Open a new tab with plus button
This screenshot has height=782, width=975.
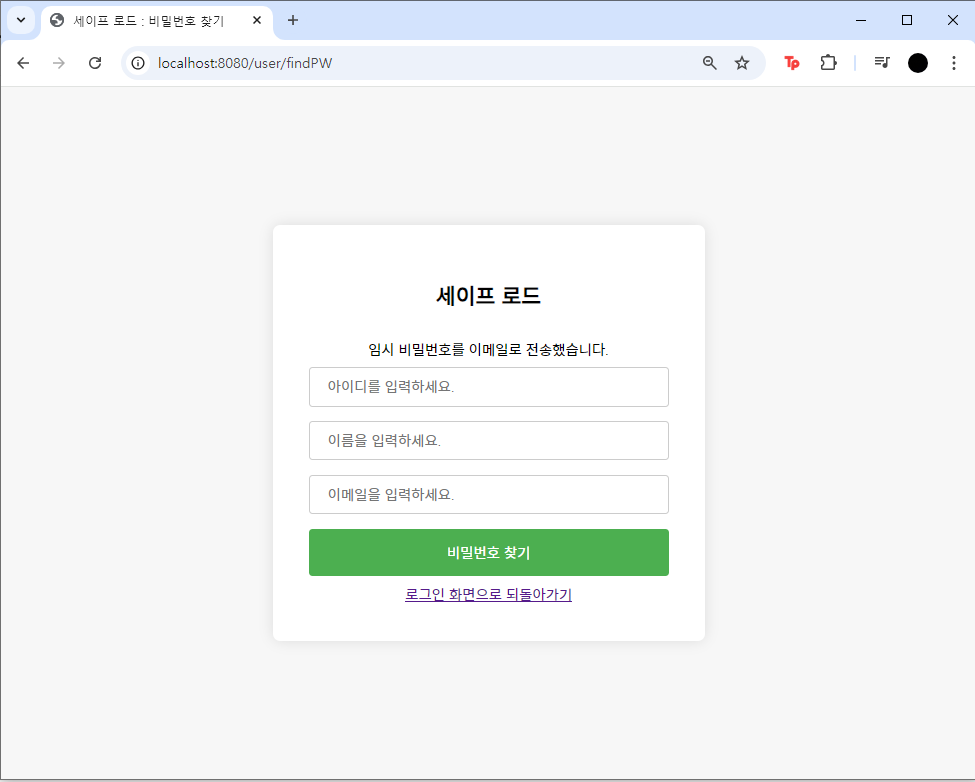[293, 21]
